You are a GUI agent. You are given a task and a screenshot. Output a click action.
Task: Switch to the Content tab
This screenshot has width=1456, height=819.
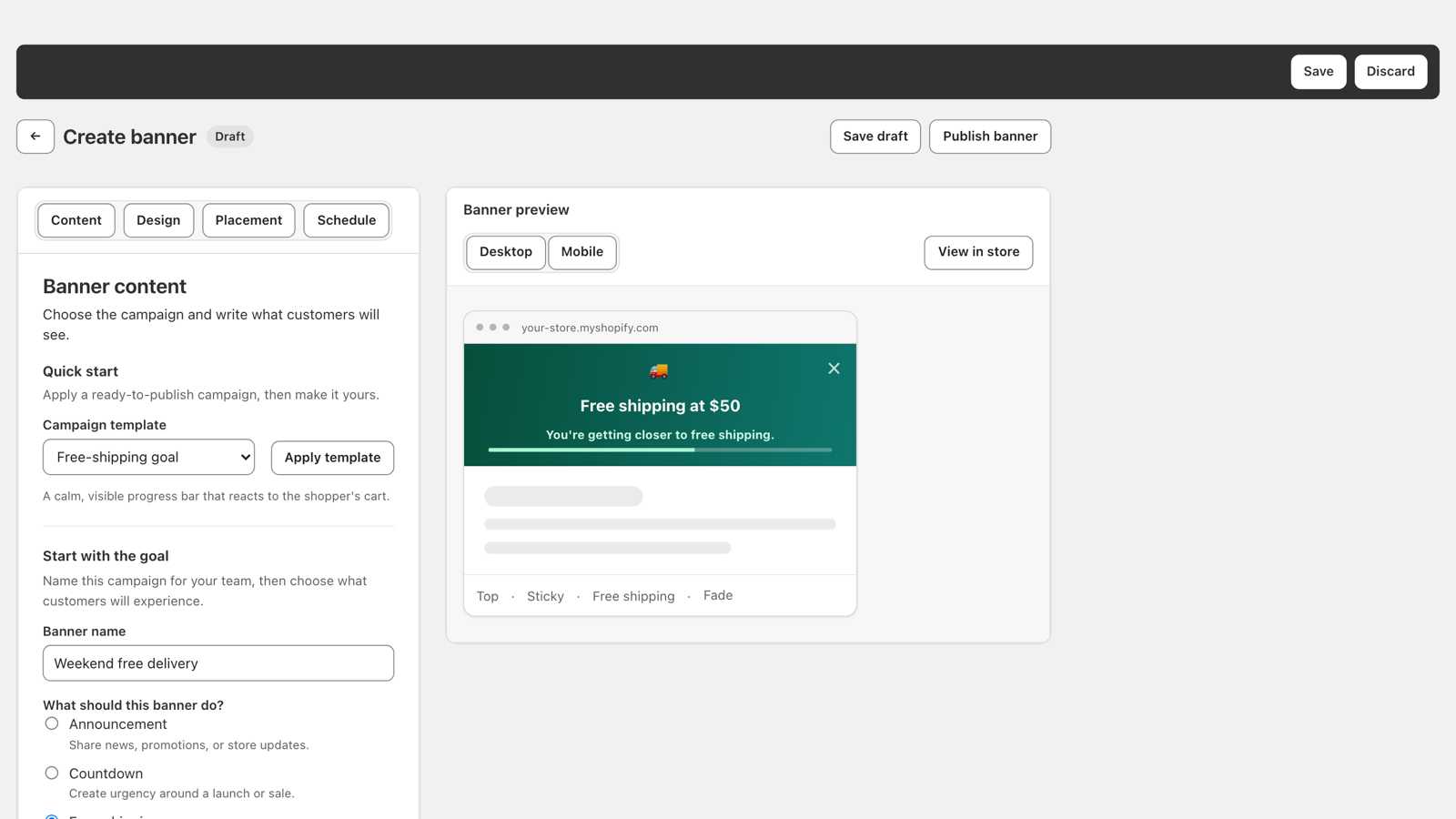click(76, 220)
